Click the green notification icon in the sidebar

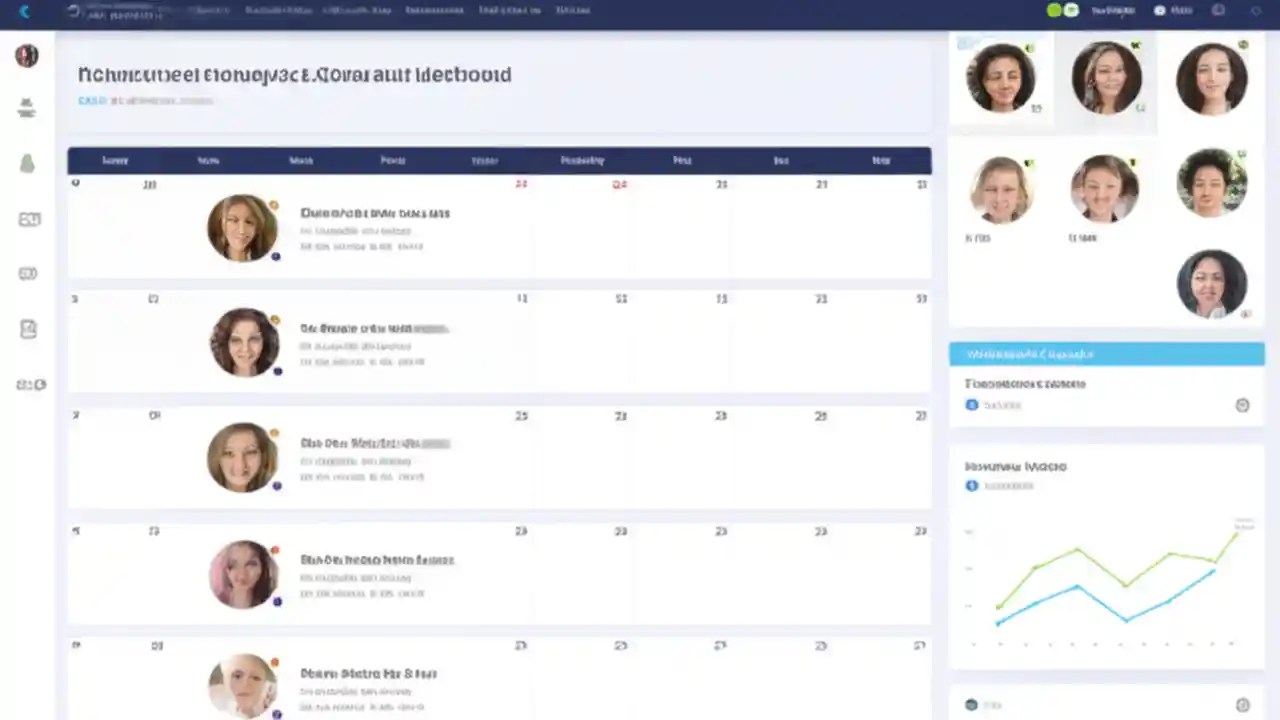tap(26, 163)
